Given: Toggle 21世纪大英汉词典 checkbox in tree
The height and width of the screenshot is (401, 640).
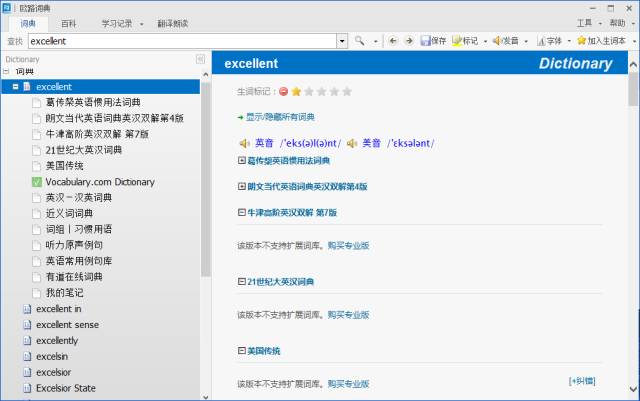Looking at the screenshot, I should pyautogui.click(x=37, y=150).
